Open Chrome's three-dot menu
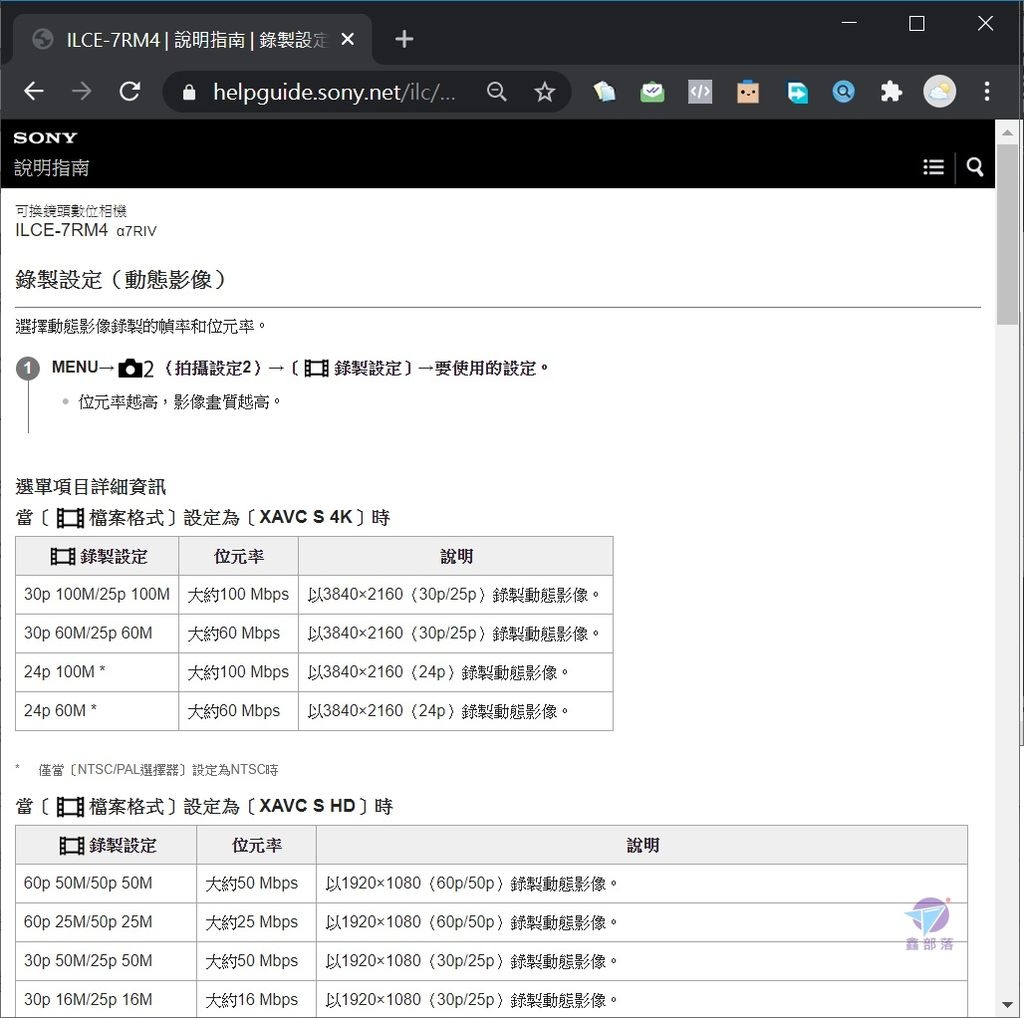This screenshot has height=1018, width=1024. tap(987, 91)
